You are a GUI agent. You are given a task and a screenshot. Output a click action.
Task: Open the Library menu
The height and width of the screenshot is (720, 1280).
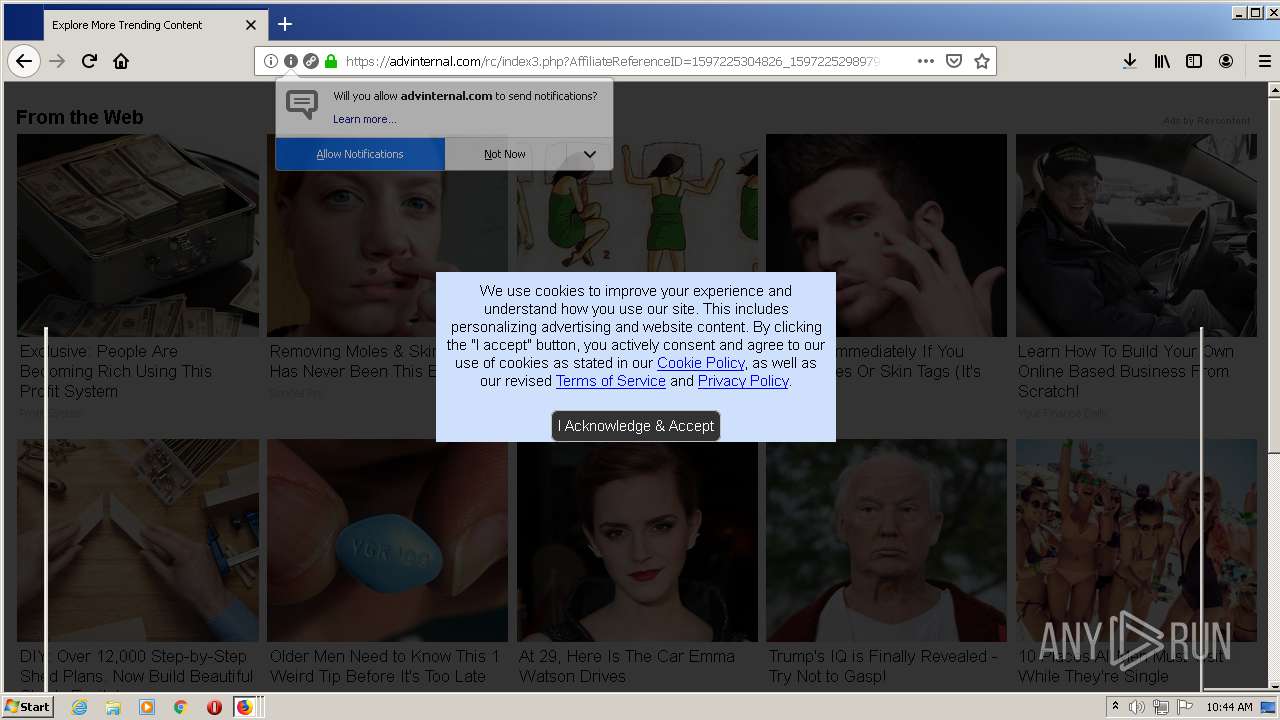1162,61
